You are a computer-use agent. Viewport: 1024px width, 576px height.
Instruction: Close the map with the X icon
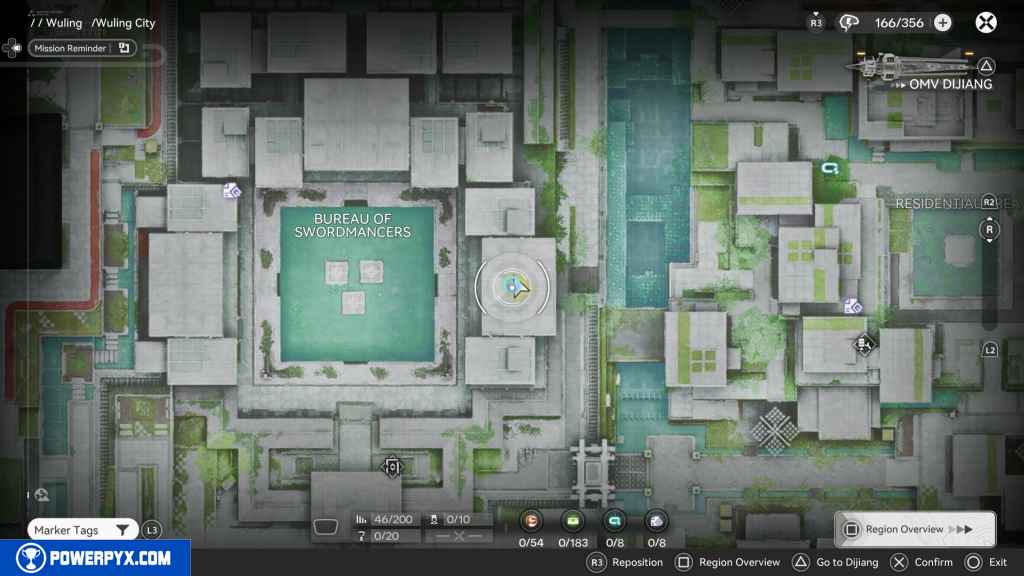pyautogui.click(x=986, y=22)
